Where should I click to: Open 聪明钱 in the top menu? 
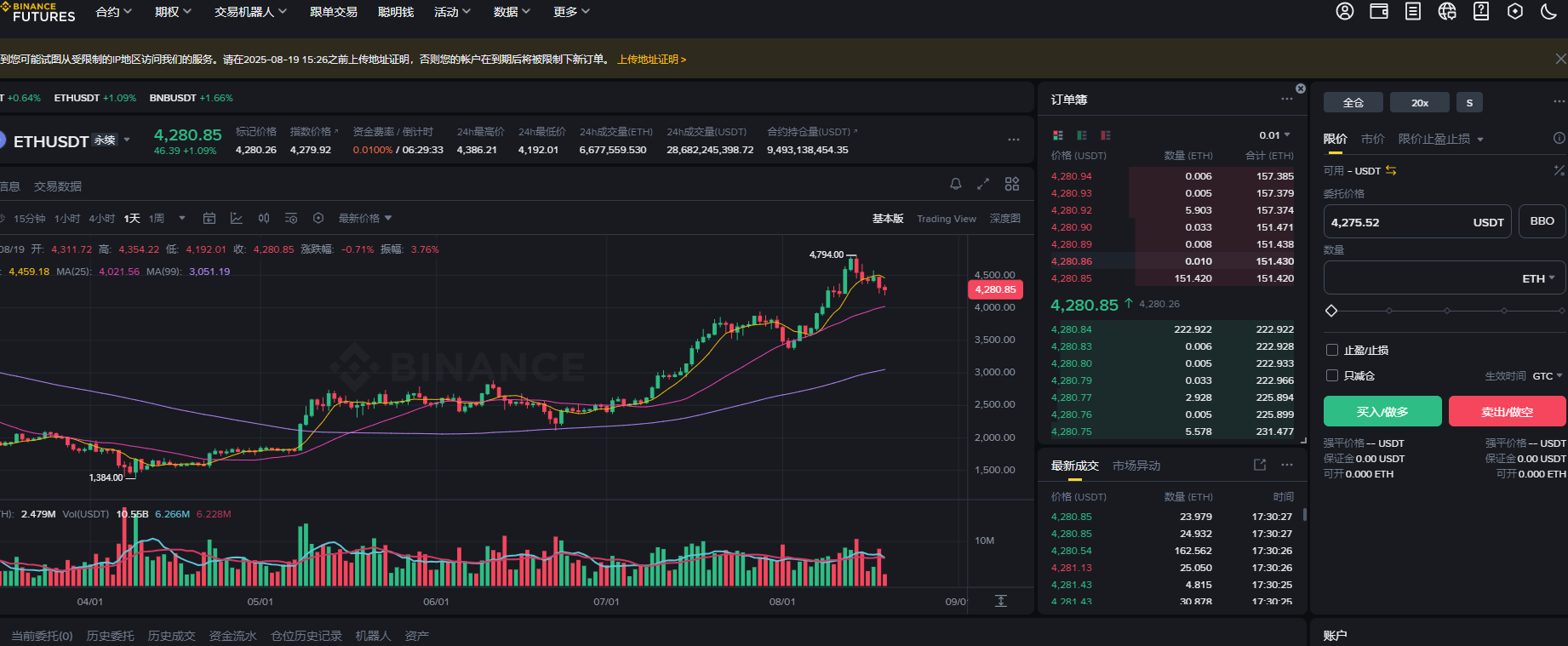tap(396, 12)
